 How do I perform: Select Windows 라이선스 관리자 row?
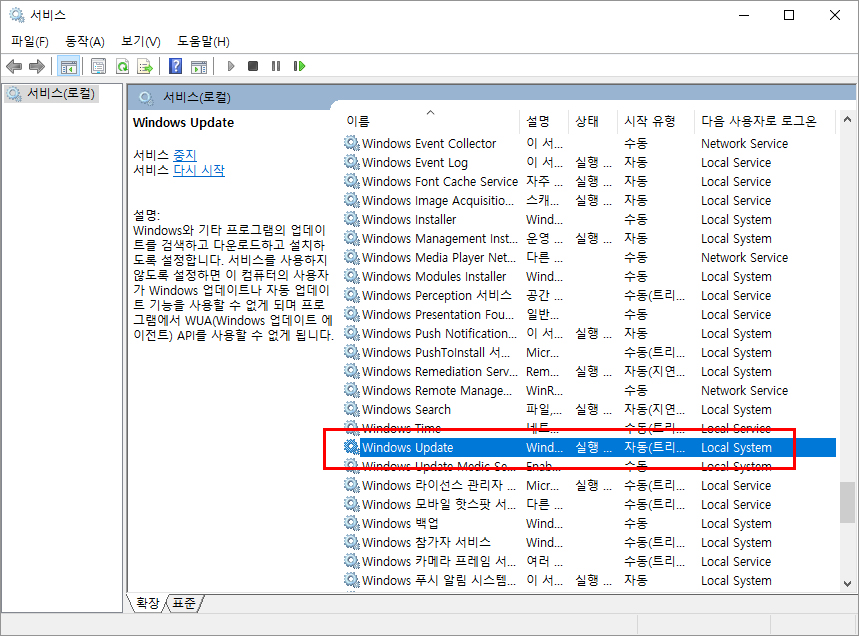[x=589, y=485]
